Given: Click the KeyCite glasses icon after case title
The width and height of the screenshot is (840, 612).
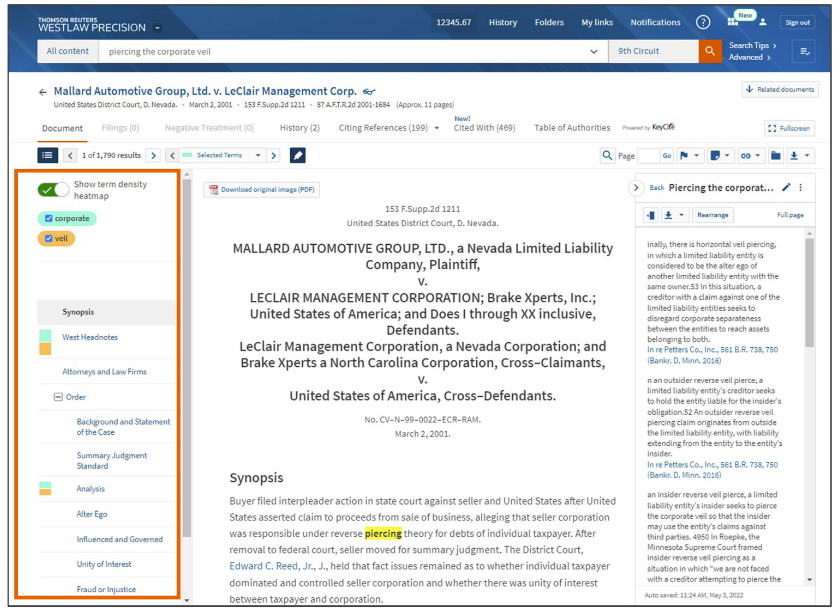Looking at the screenshot, I should 369,92.
